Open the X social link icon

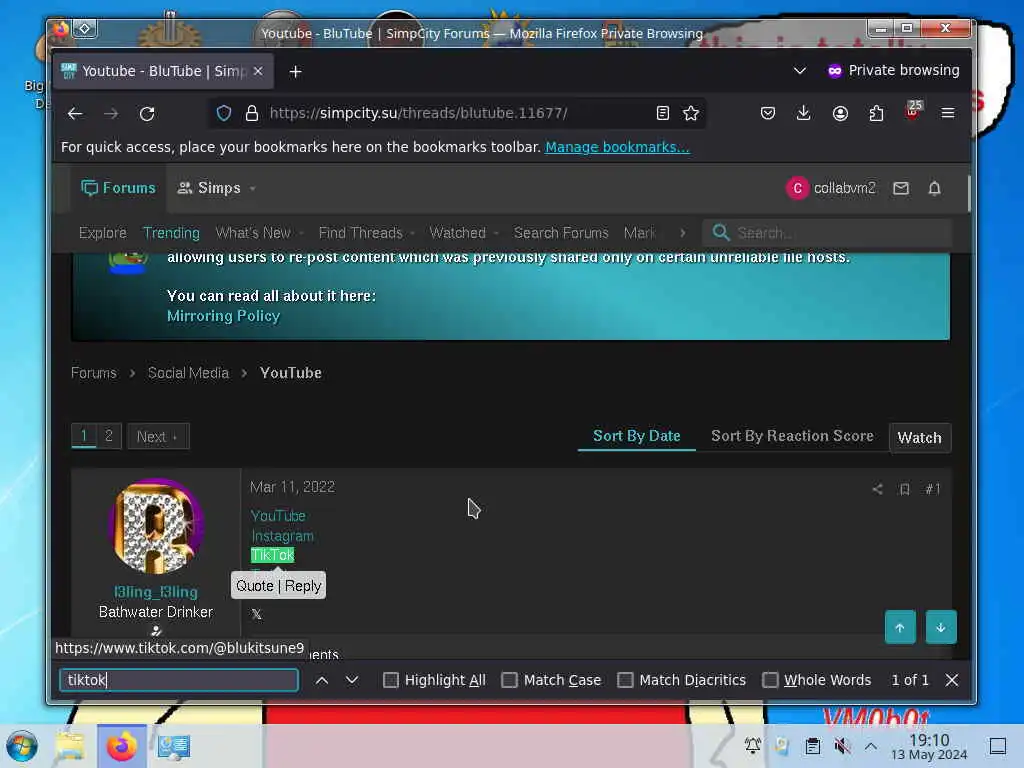point(257,614)
